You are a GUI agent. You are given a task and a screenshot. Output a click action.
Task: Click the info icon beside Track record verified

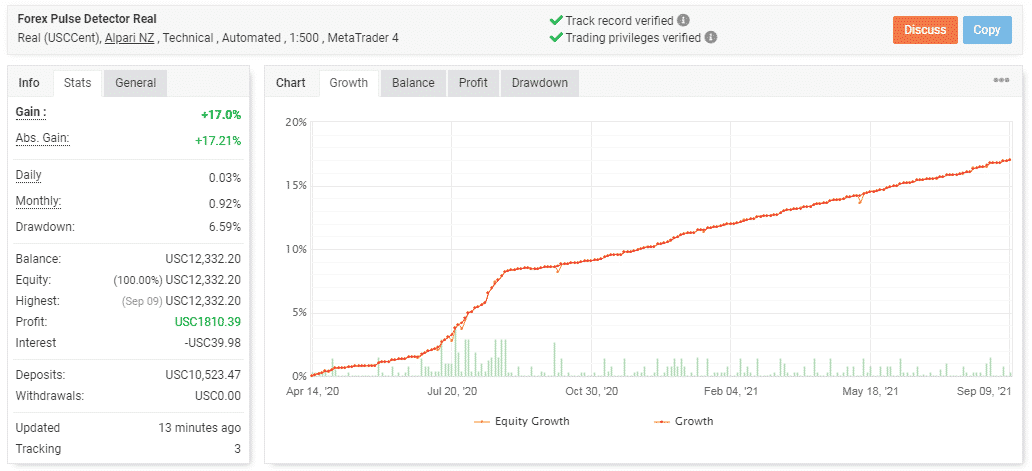click(684, 20)
